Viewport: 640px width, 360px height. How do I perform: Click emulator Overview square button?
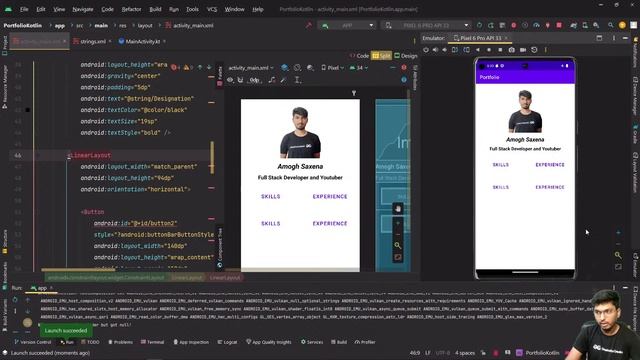(x=500, y=50)
